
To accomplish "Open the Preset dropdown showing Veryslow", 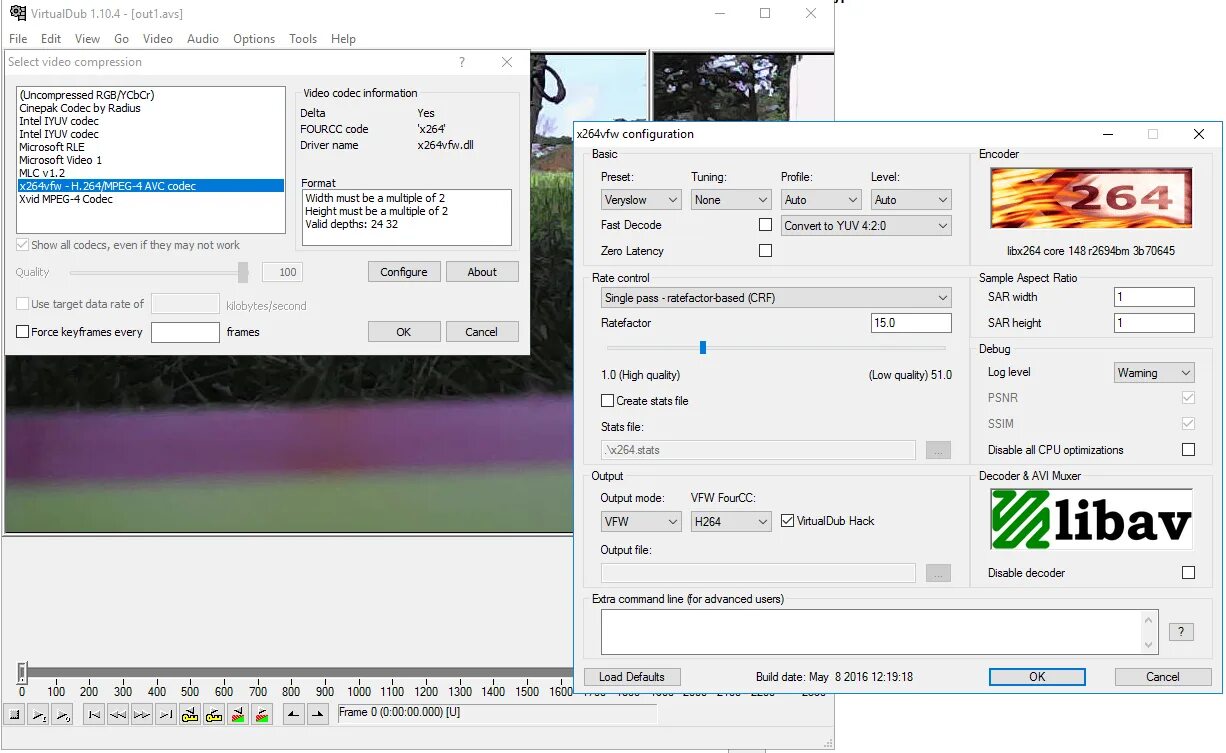I will point(641,200).
